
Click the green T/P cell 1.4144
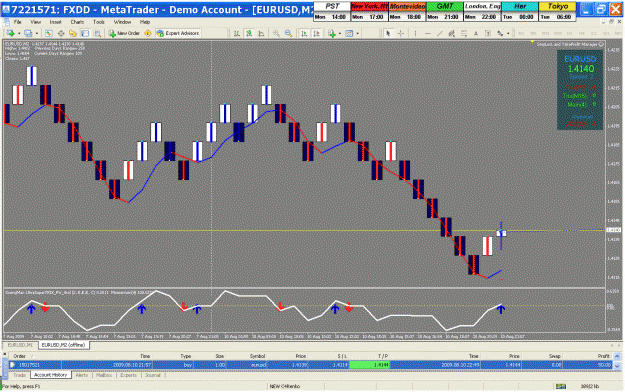coord(369,365)
